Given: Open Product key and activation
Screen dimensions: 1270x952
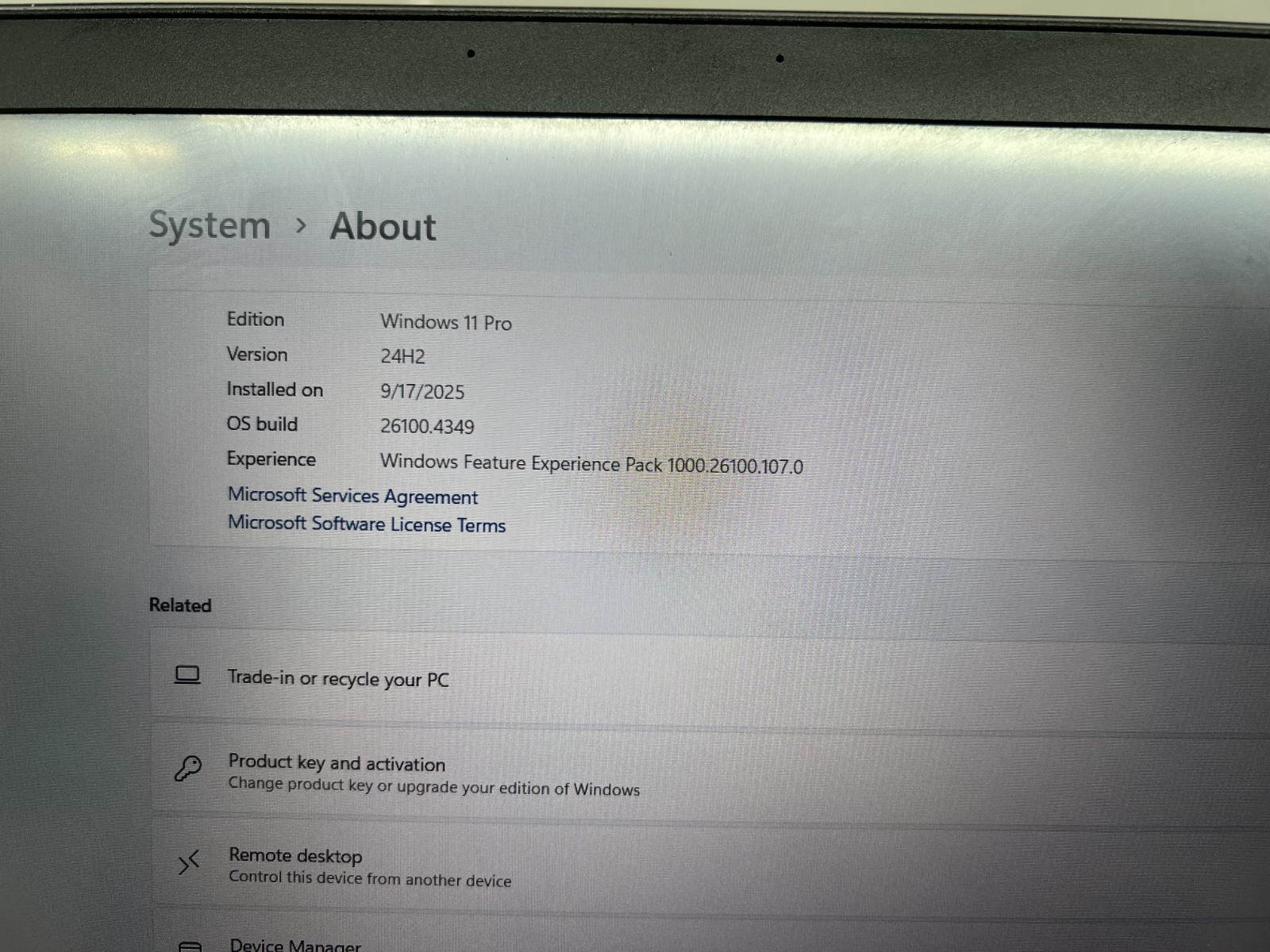Looking at the screenshot, I should [710, 774].
